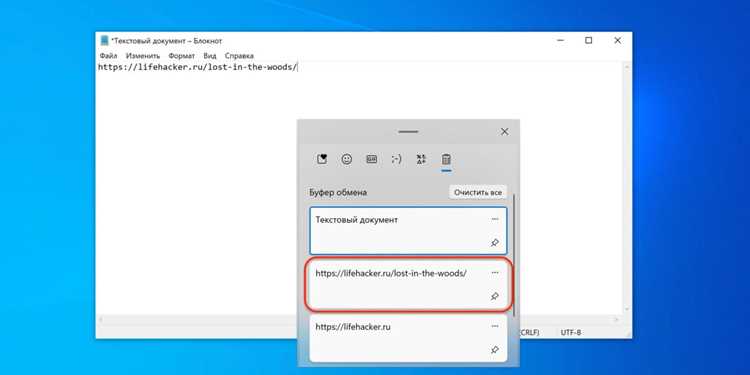Open the recently used tab icon
The width and height of the screenshot is (750, 375).
point(322,159)
